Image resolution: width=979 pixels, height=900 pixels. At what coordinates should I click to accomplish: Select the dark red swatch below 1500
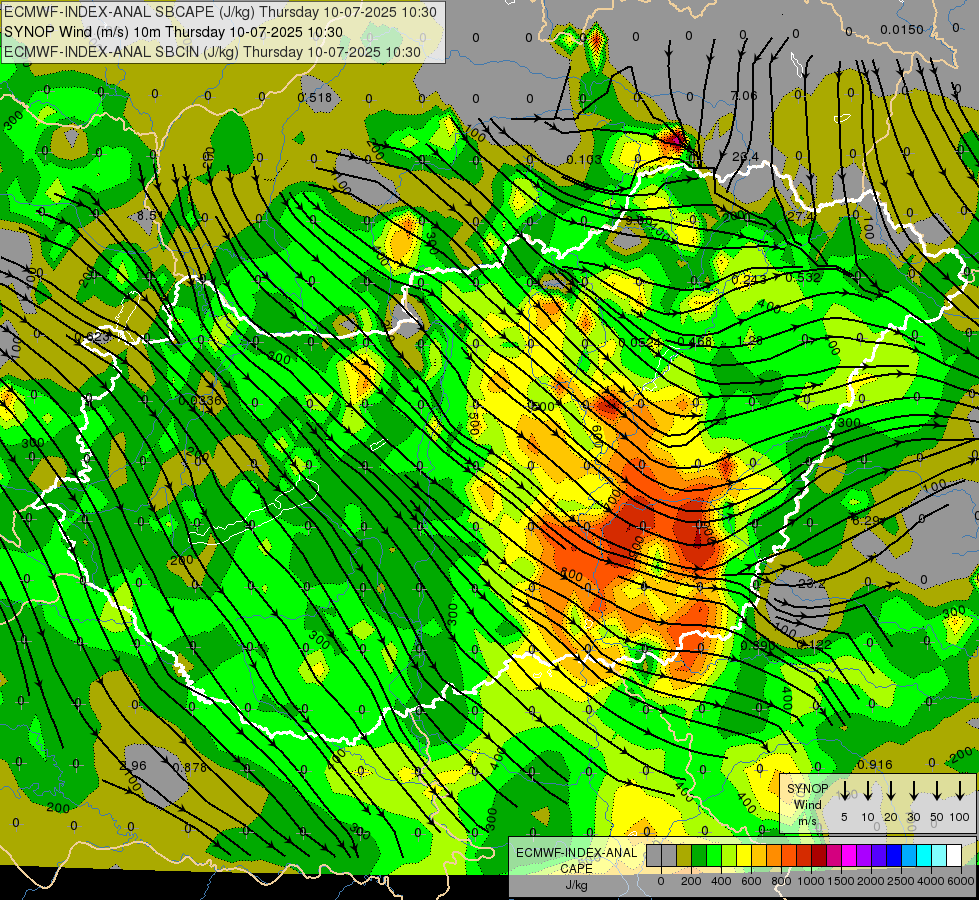819,856
